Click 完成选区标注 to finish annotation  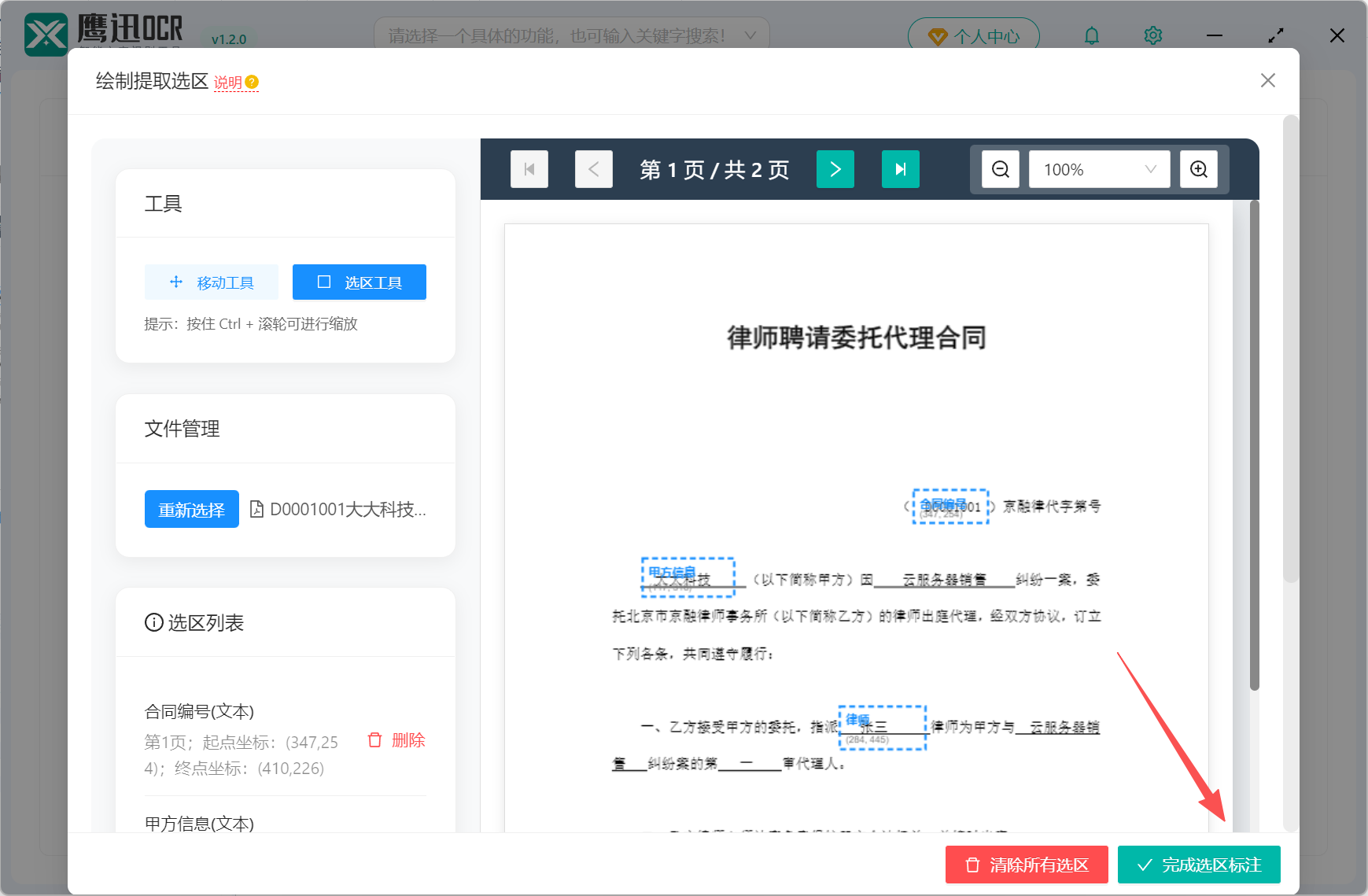1197,865
